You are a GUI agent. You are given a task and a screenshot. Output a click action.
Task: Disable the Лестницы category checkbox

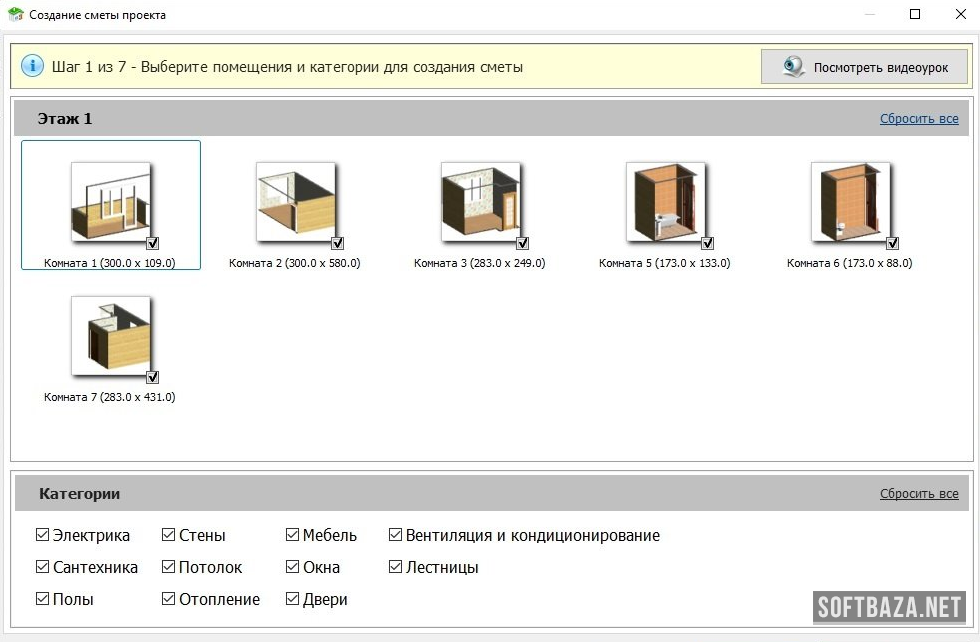396,567
